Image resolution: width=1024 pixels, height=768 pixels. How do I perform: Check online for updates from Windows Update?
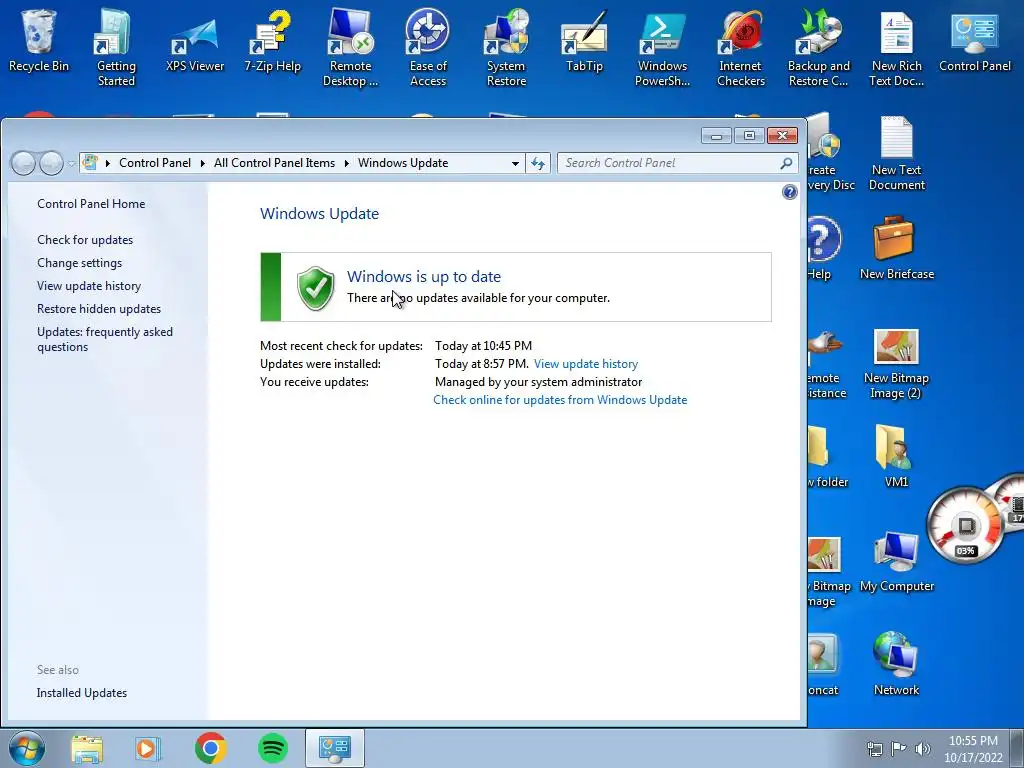pyautogui.click(x=560, y=400)
